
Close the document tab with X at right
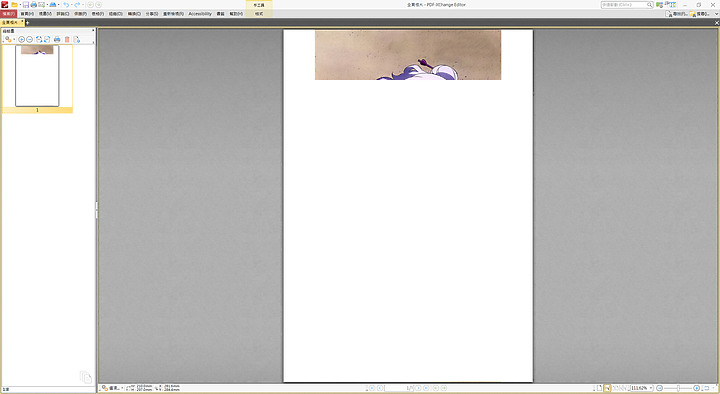[716, 23]
